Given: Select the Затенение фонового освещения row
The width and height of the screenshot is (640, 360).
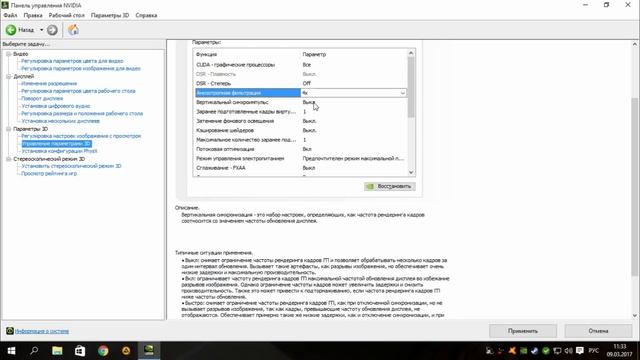Looking at the screenshot, I should click(x=301, y=121).
